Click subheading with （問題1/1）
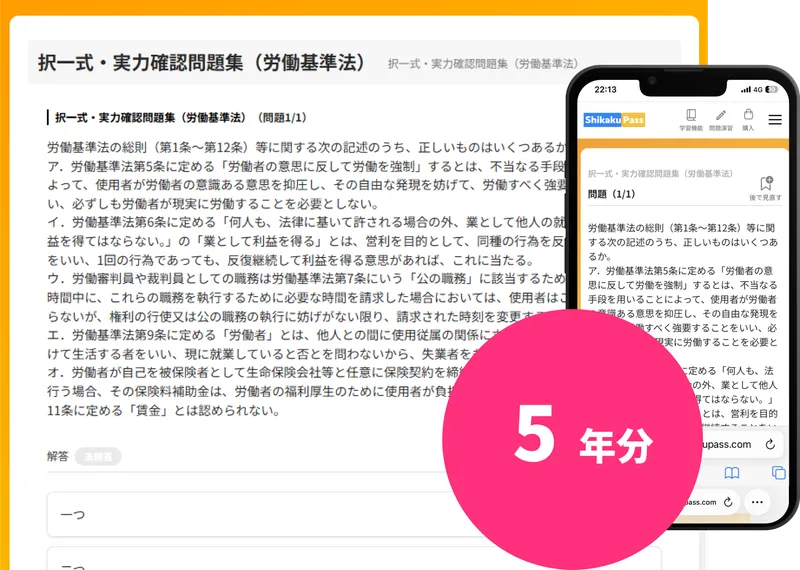 (x=181, y=118)
